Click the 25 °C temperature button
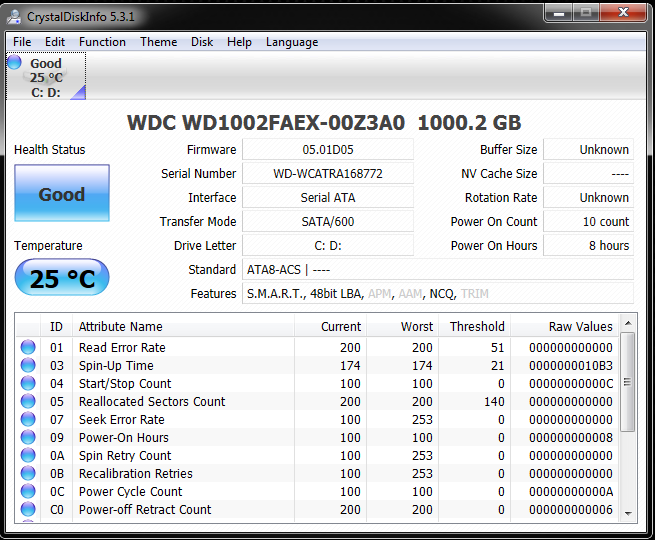Image resolution: width=655 pixels, height=540 pixels. (62, 277)
